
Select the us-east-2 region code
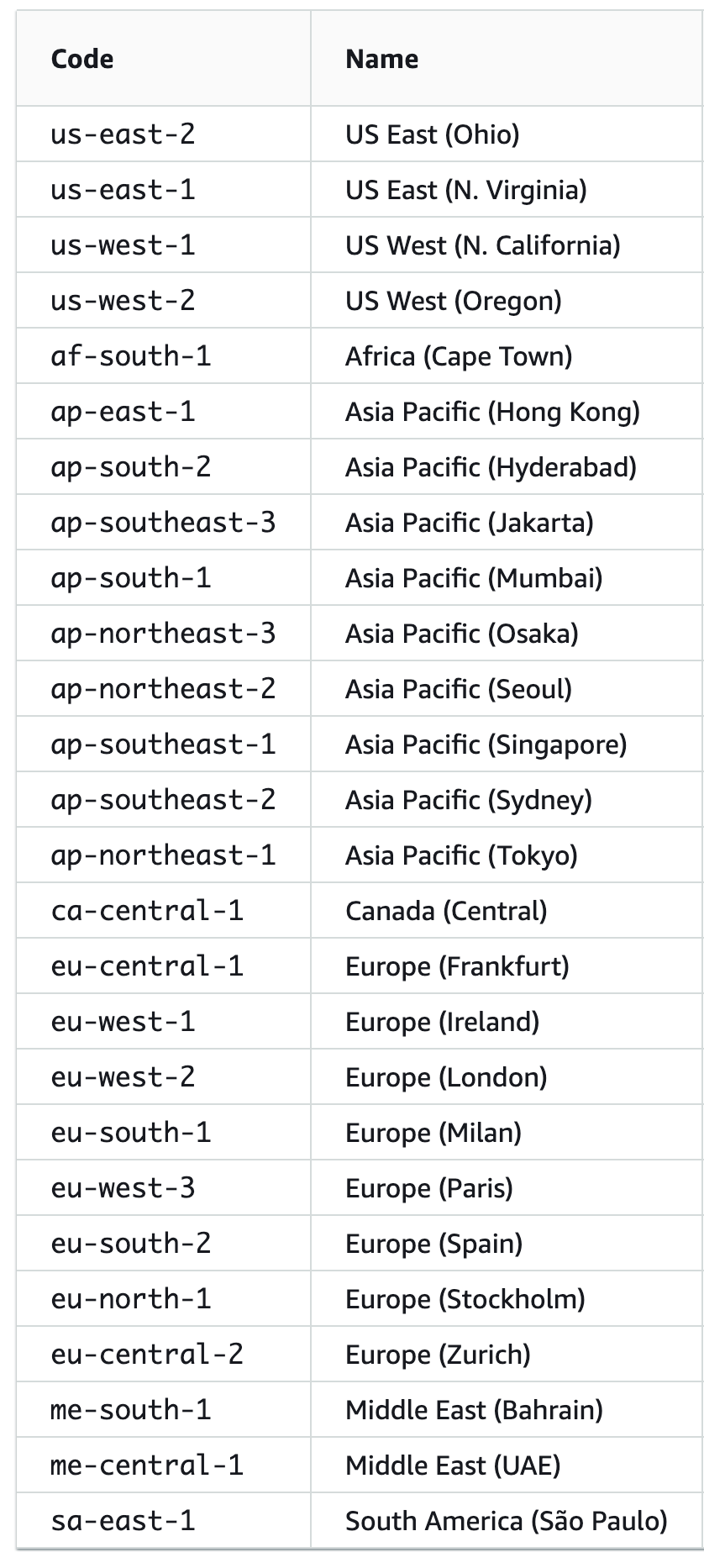[123, 134]
